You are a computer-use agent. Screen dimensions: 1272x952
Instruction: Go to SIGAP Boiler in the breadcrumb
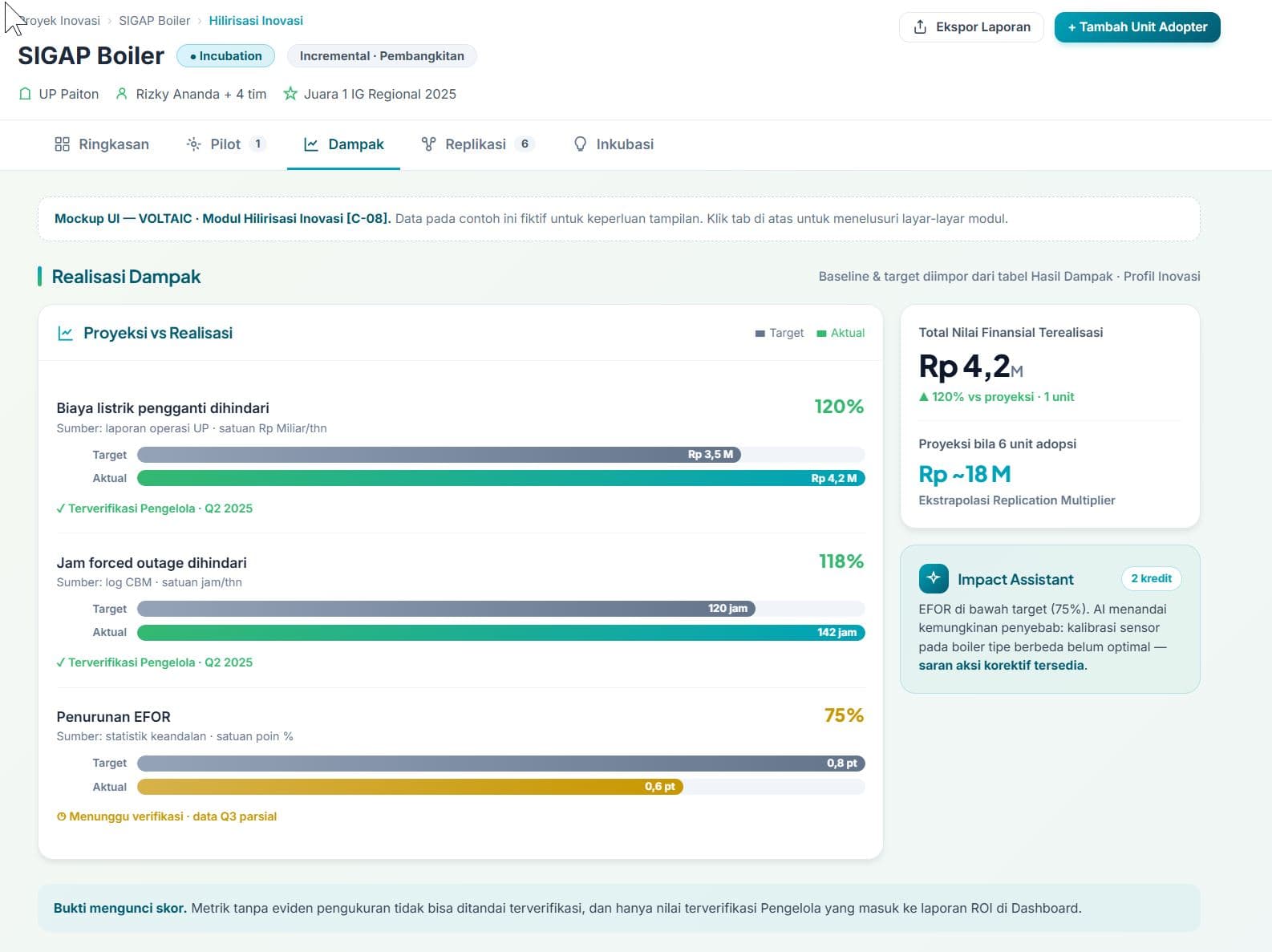[155, 21]
